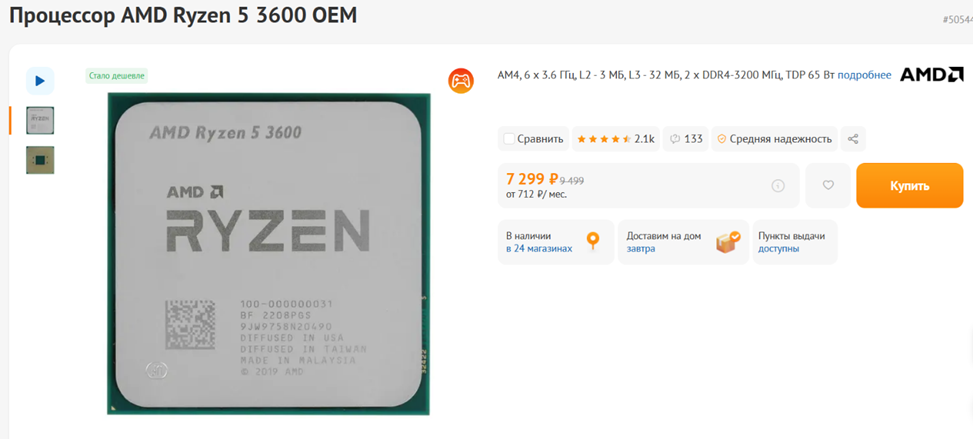
Task: Open the star rating 2.1k reviews
Action: [x=616, y=139]
